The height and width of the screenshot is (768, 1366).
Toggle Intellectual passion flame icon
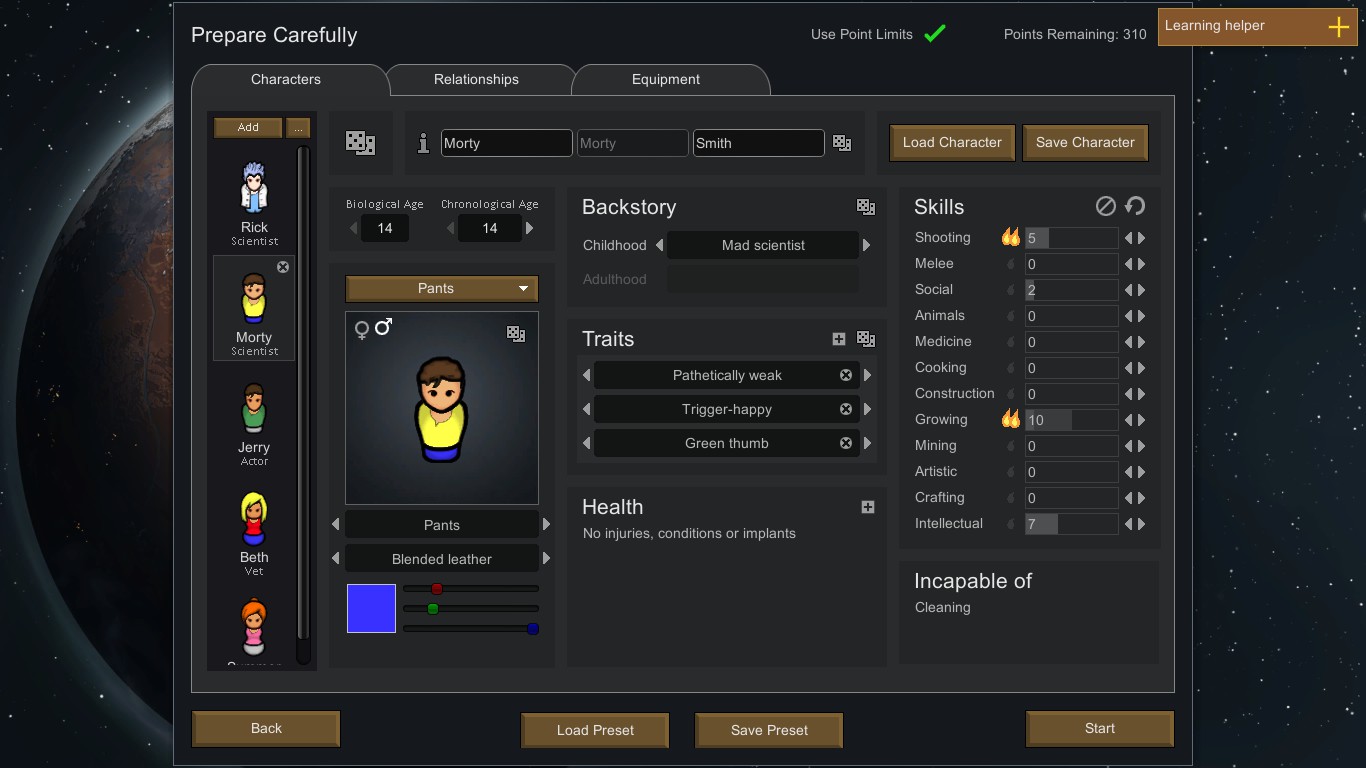[x=1010, y=524]
